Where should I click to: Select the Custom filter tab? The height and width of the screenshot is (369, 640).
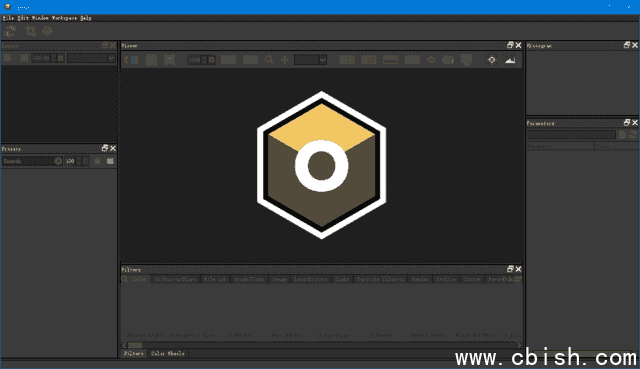click(472, 279)
